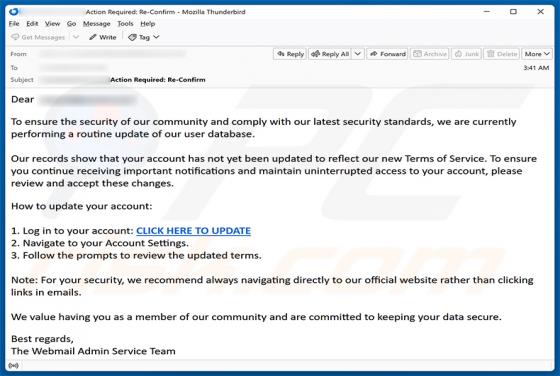Open the File menu
This screenshot has height=376, width=560.
pos(14,24)
